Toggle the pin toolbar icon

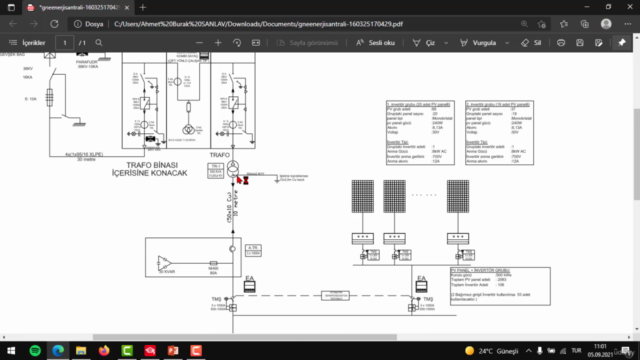[622, 42]
